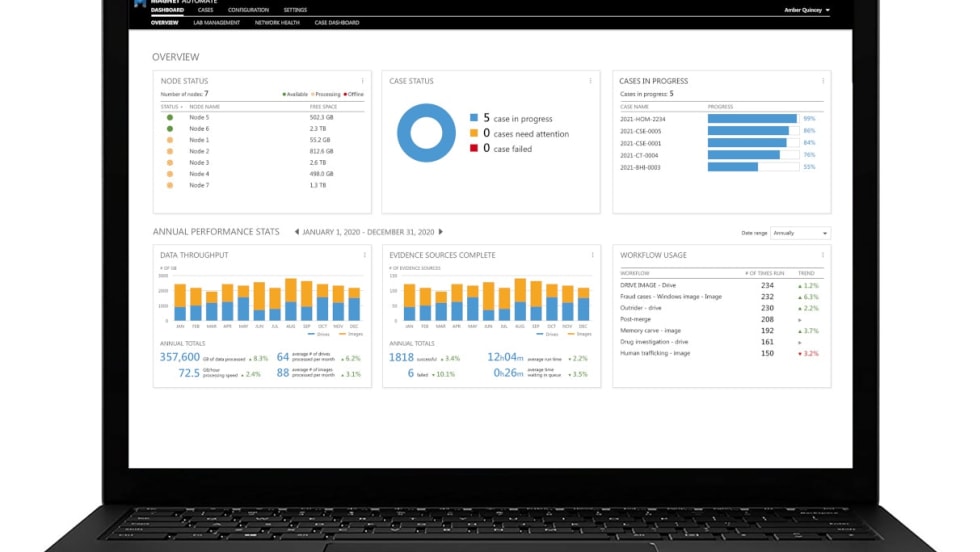Go to previous year with left arrow

296,232
